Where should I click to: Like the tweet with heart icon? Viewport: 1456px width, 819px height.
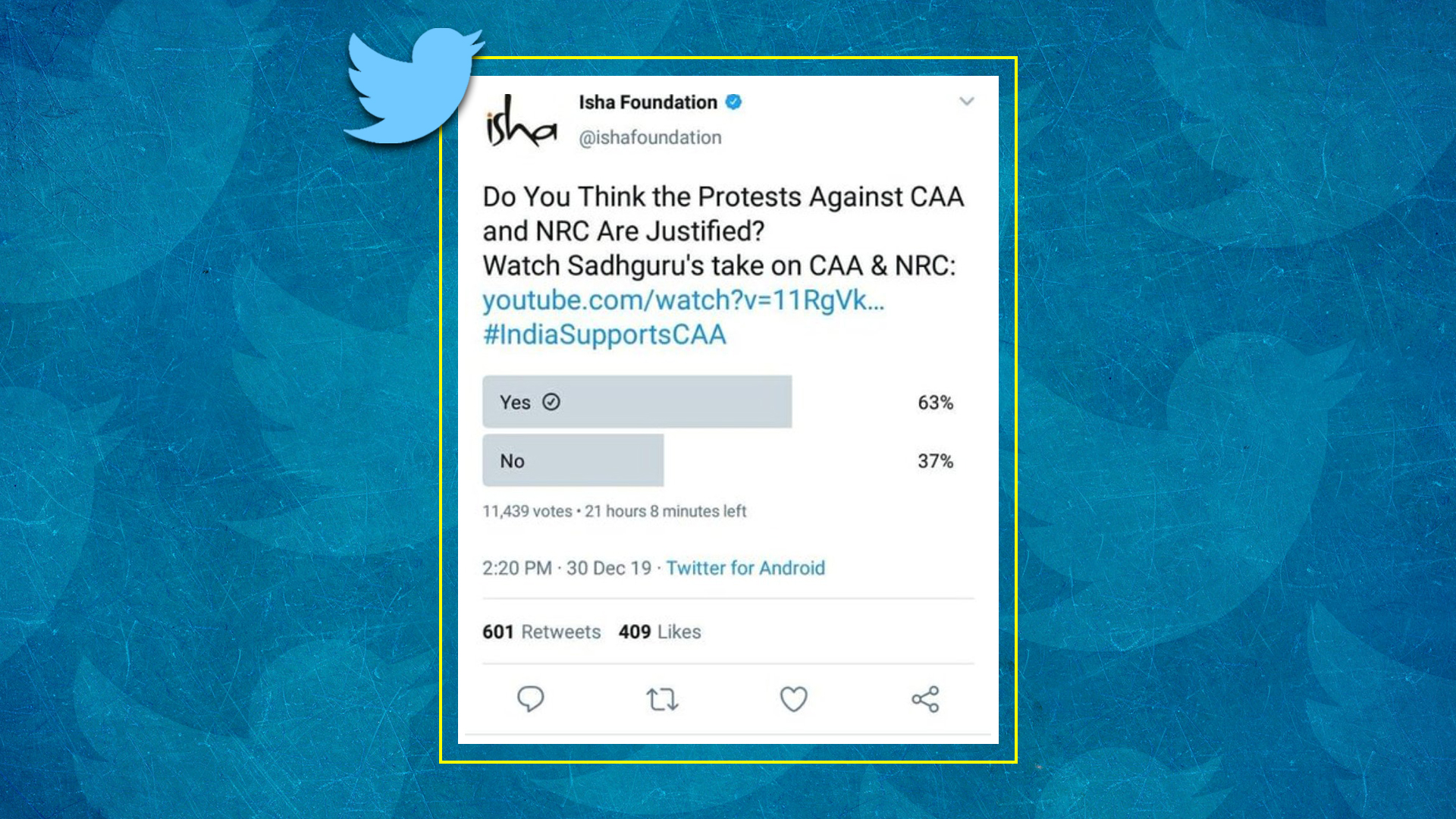[793, 698]
